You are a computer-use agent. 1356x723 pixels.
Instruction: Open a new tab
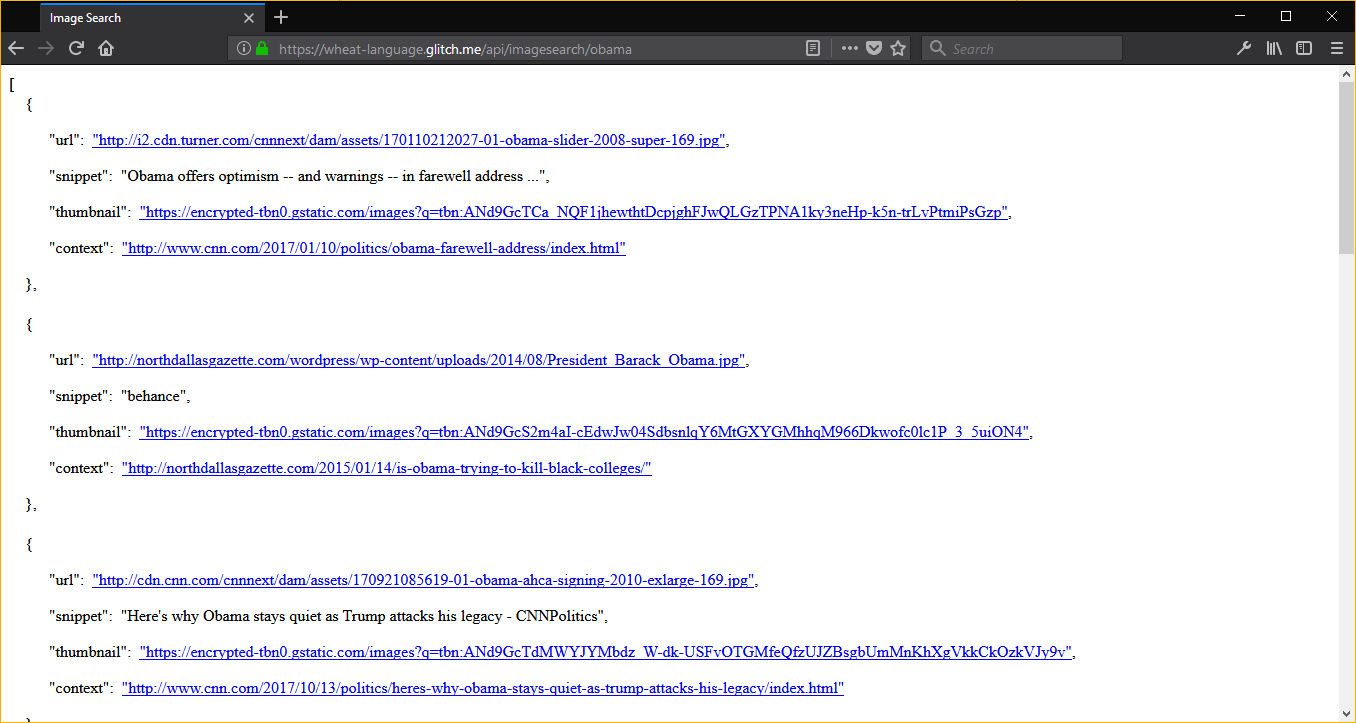coord(281,17)
